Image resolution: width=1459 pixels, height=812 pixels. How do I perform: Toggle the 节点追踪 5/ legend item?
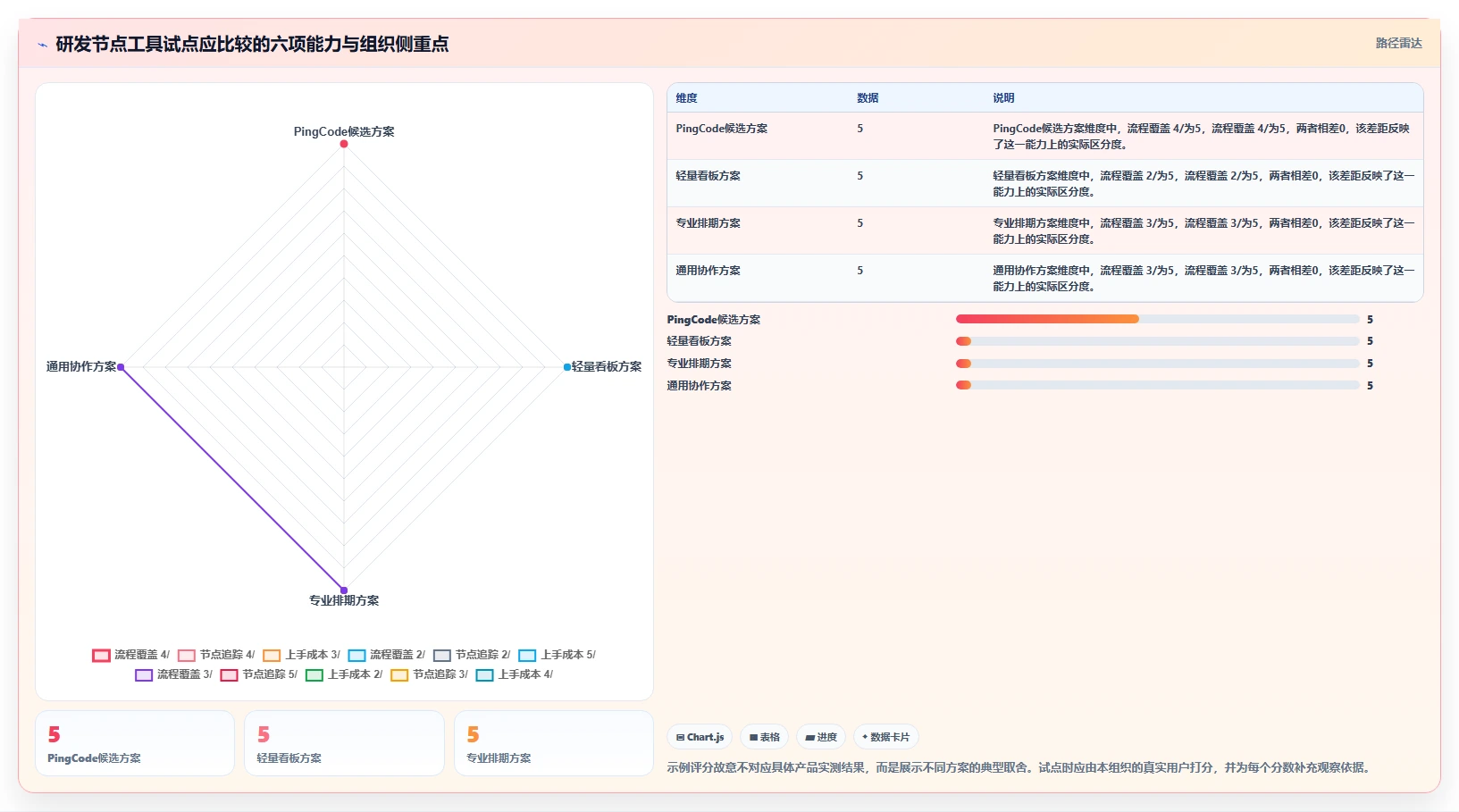coord(259,674)
